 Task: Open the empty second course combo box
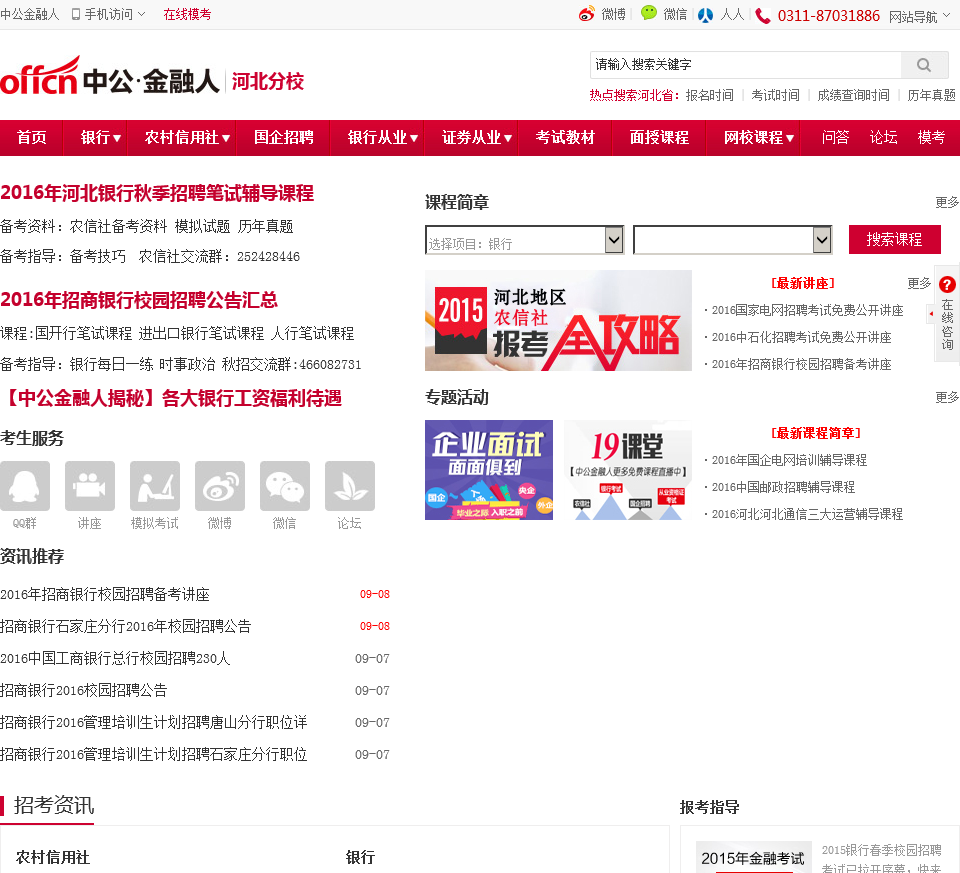point(733,240)
